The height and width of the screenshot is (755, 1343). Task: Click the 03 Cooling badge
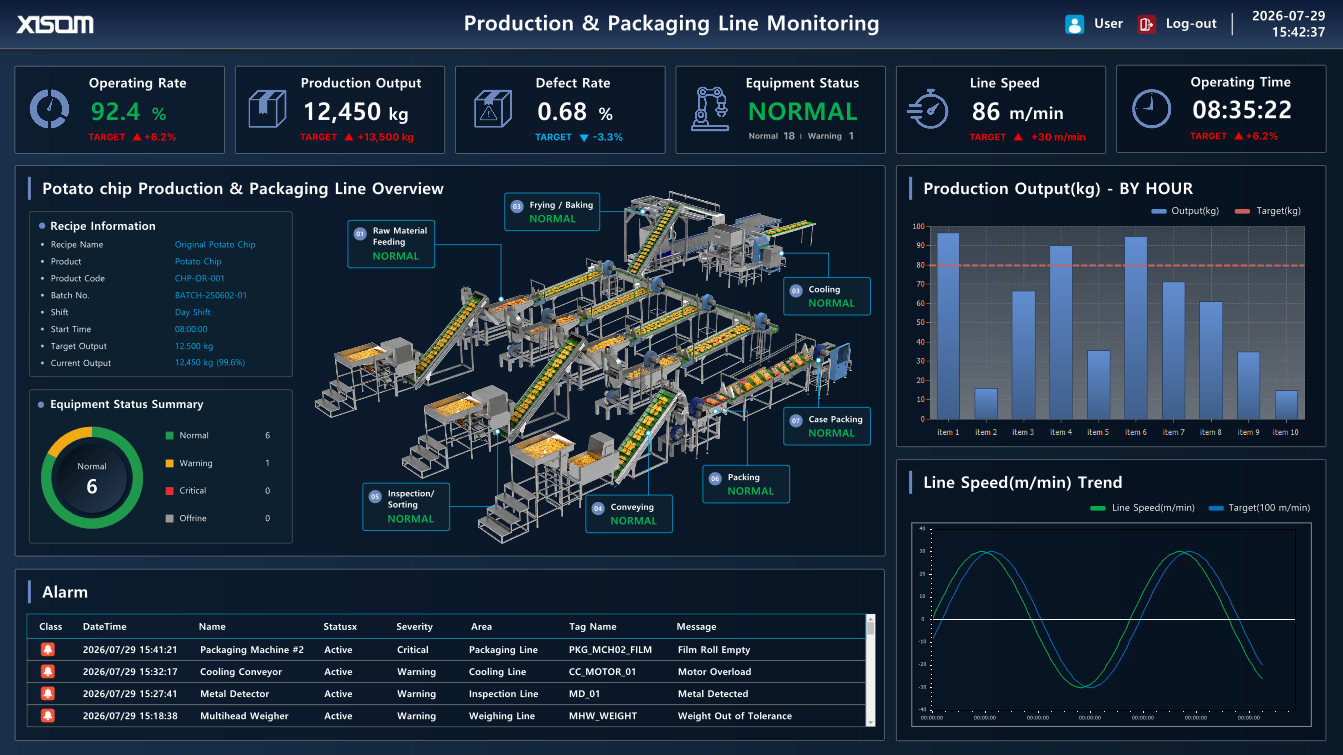tap(796, 290)
